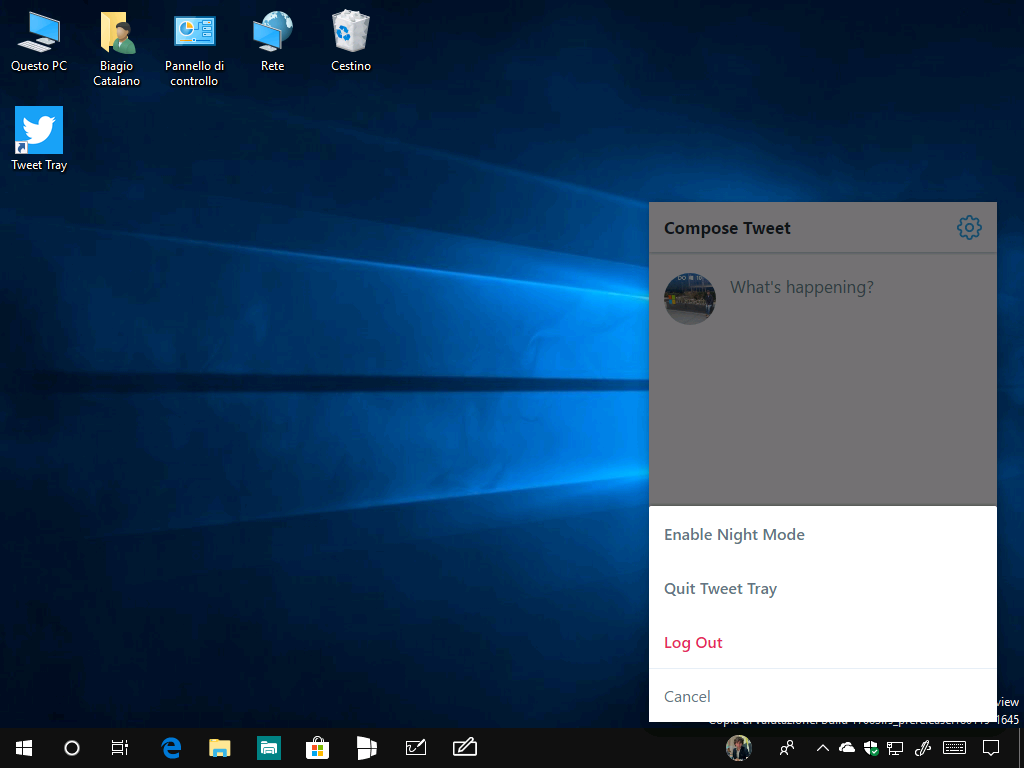The width and height of the screenshot is (1024, 768).
Task: Open OneDrive cloud tray icon
Action: 847,747
